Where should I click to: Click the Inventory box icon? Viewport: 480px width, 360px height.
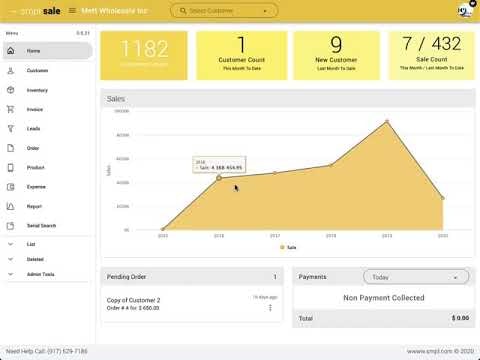[x=11, y=90]
